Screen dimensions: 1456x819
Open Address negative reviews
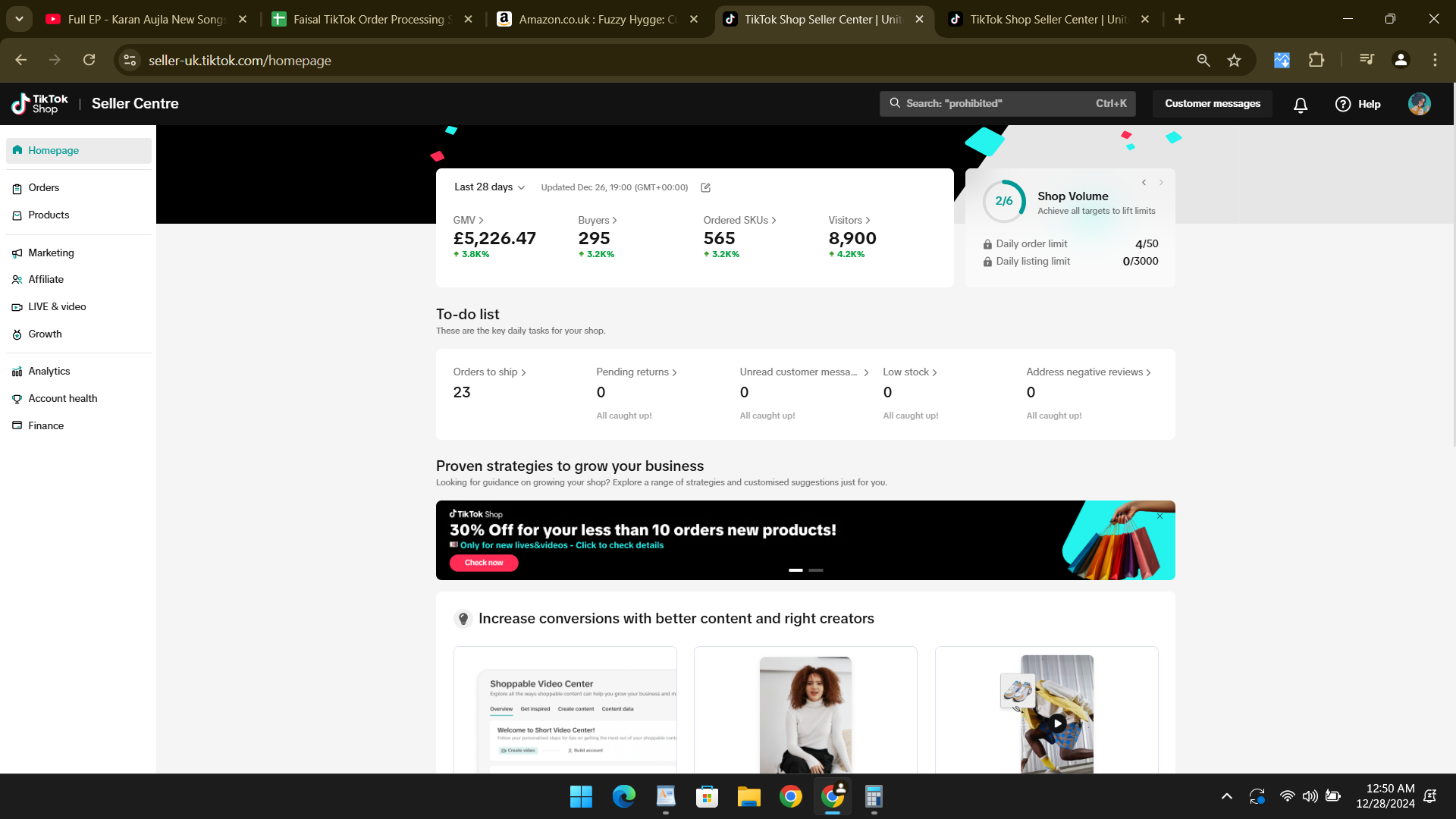(x=1088, y=372)
